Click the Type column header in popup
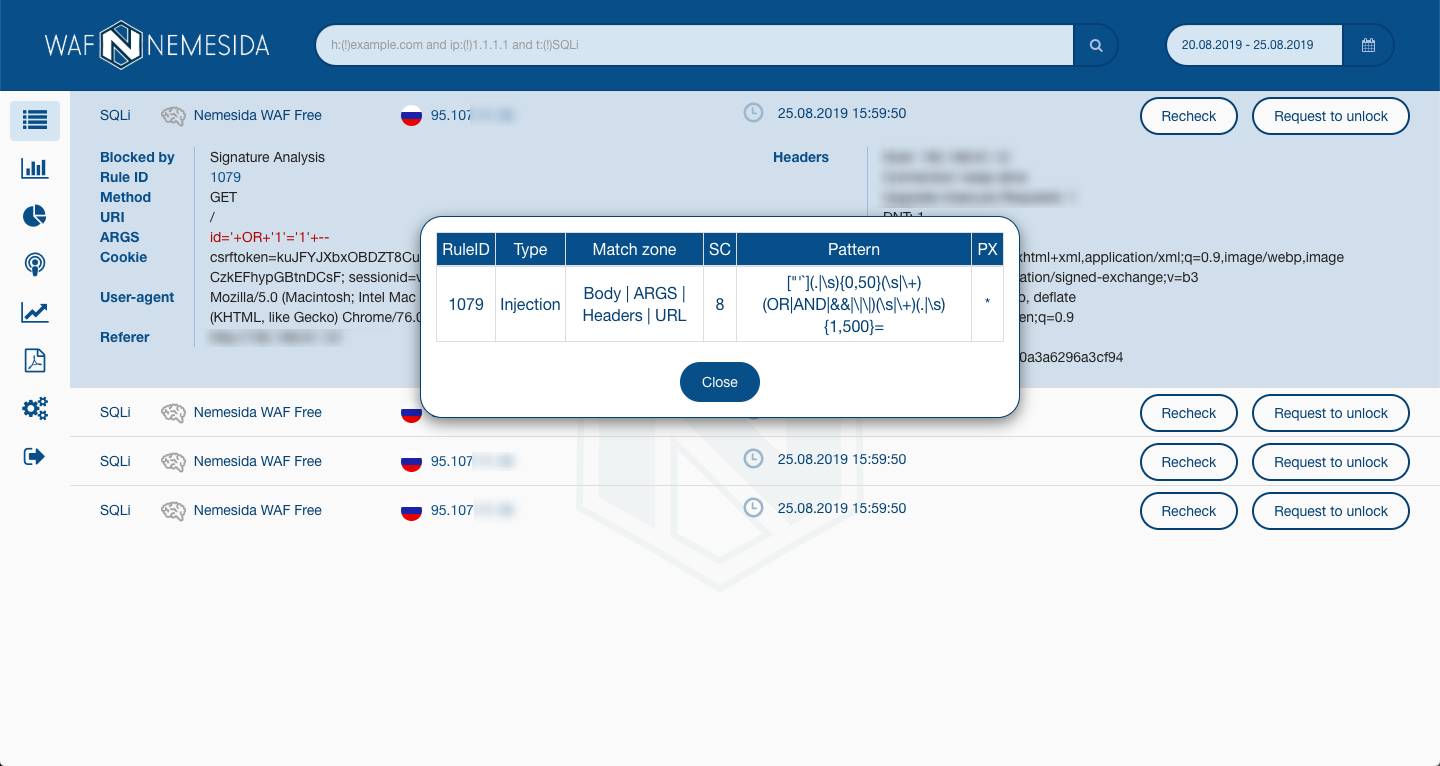Image resolution: width=1440 pixels, height=766 pixels. click(x=530, y=249)
